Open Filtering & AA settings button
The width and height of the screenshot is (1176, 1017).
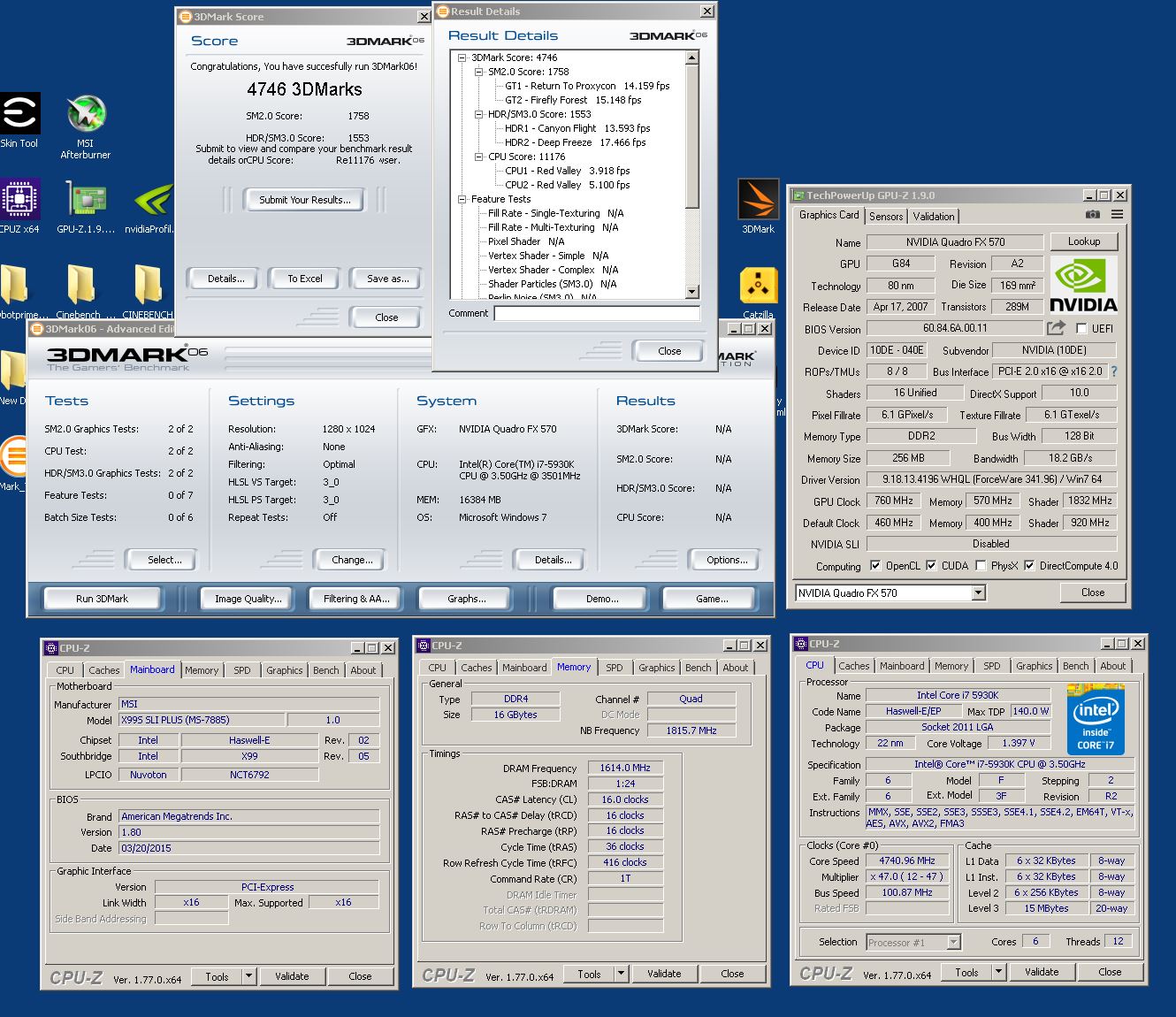point(356,599)
